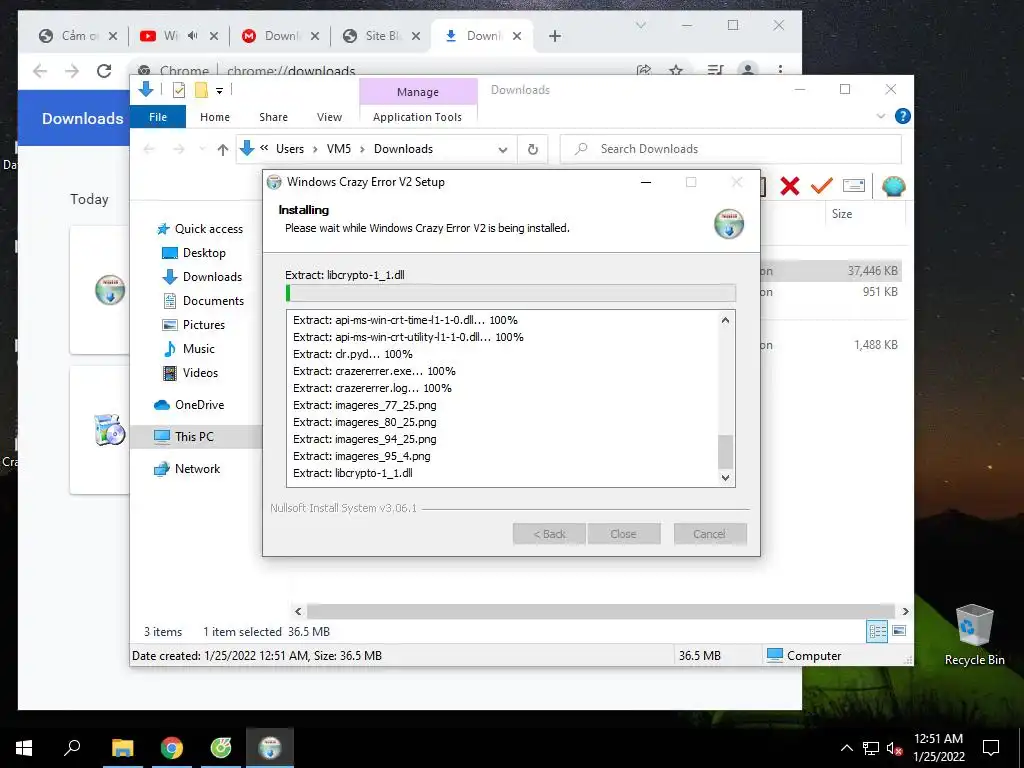Click the installer log scroll-up arrow

pyautogui.click(x=725, y=320)
